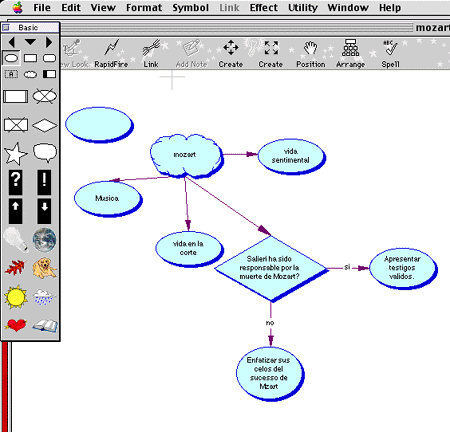The image size is (450, 432).
Task: Select the Enfatizar sus celos node
Action: [270, 373]
